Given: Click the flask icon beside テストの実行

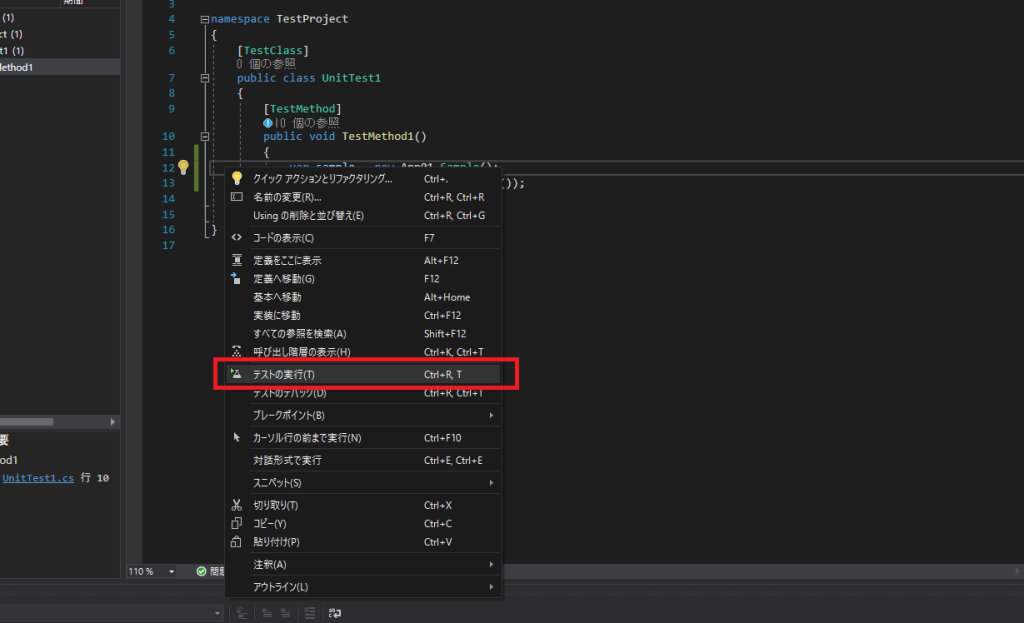Looking at the screenshot, I should (x=237, y=374).
